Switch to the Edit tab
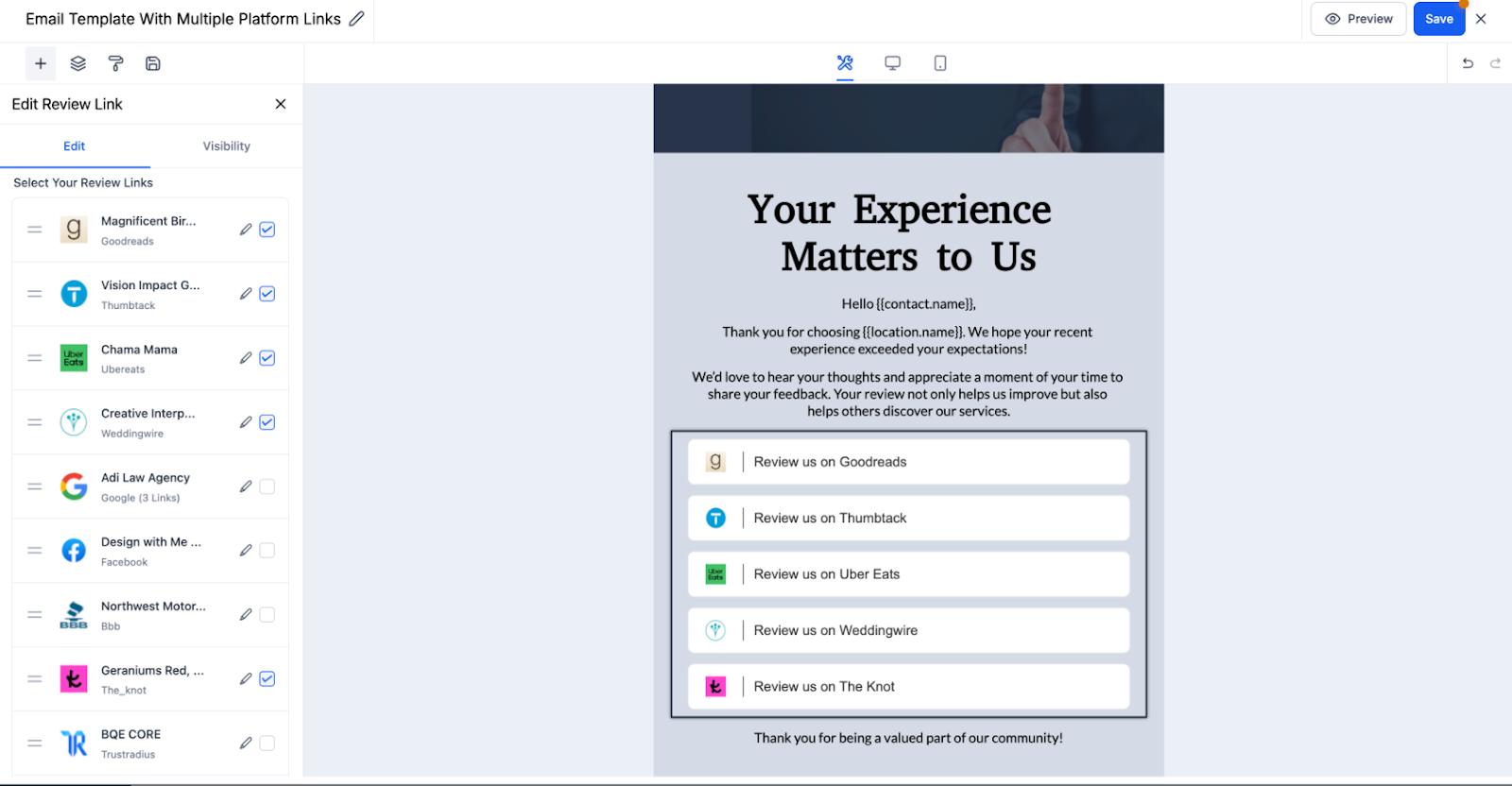 (75, 146)
